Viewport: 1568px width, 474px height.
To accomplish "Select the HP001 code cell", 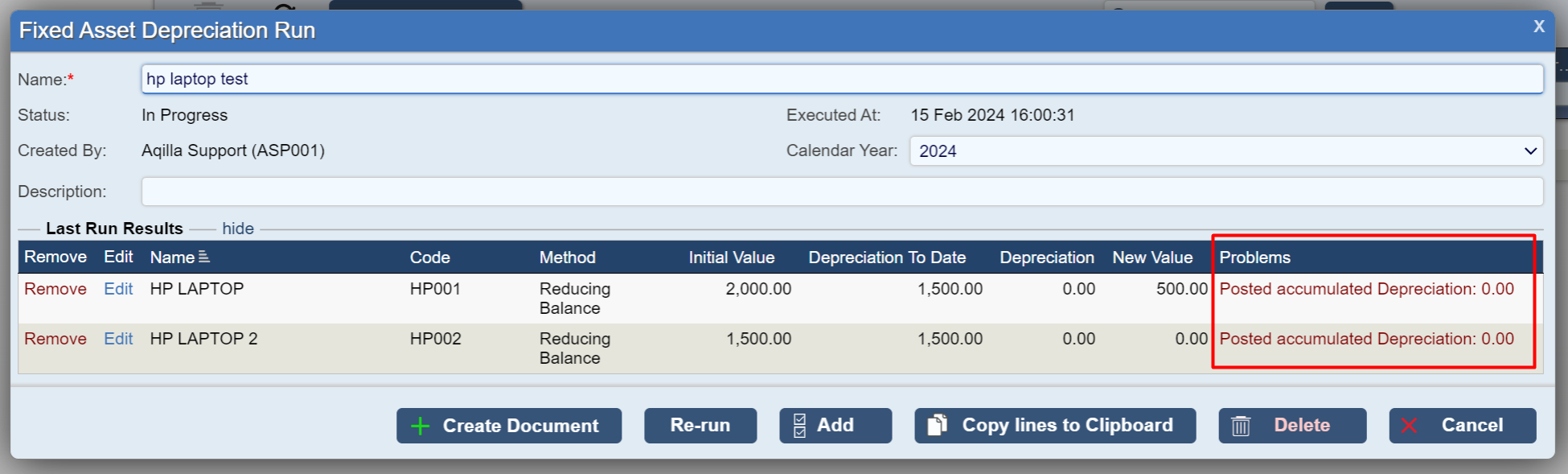I will [435, 289].
